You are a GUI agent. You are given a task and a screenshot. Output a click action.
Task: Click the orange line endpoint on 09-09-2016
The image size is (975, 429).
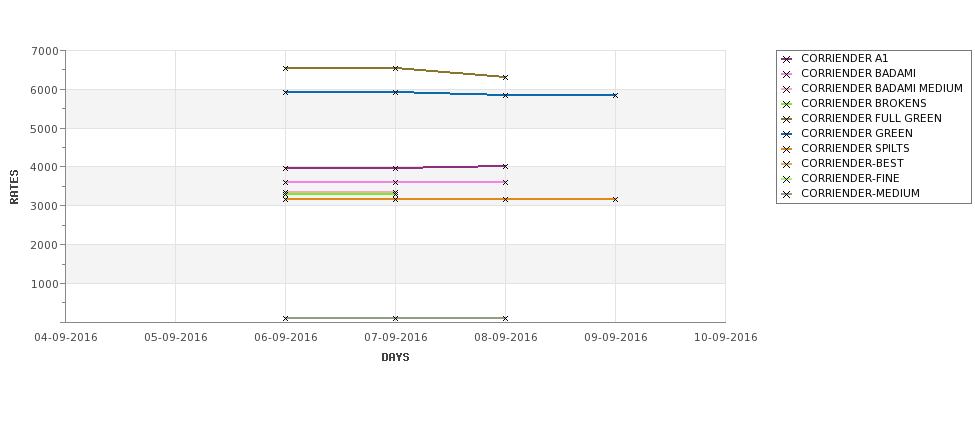coord(616,200)
